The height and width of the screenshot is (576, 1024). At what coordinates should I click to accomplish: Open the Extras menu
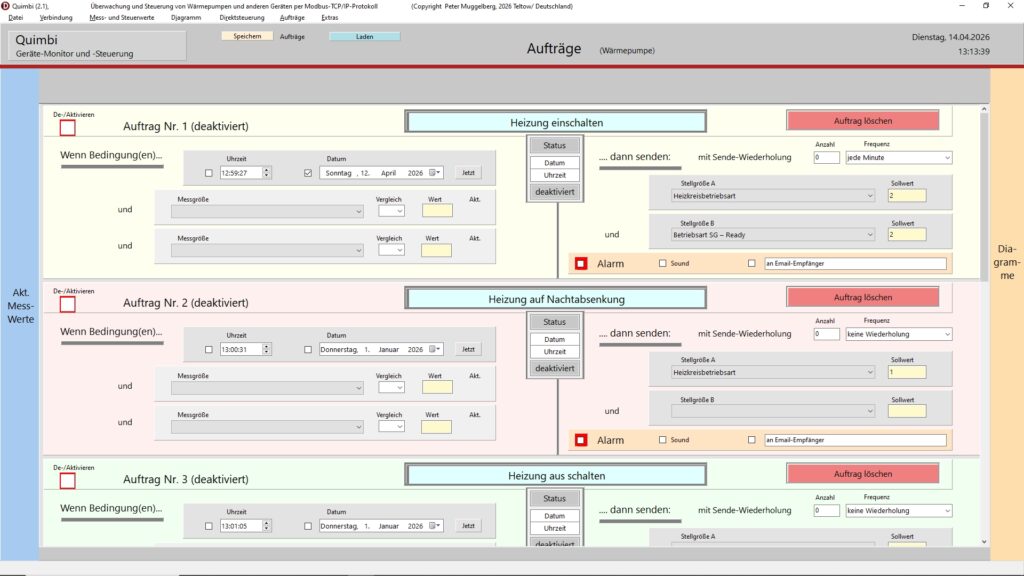click(x=330, y=18)
